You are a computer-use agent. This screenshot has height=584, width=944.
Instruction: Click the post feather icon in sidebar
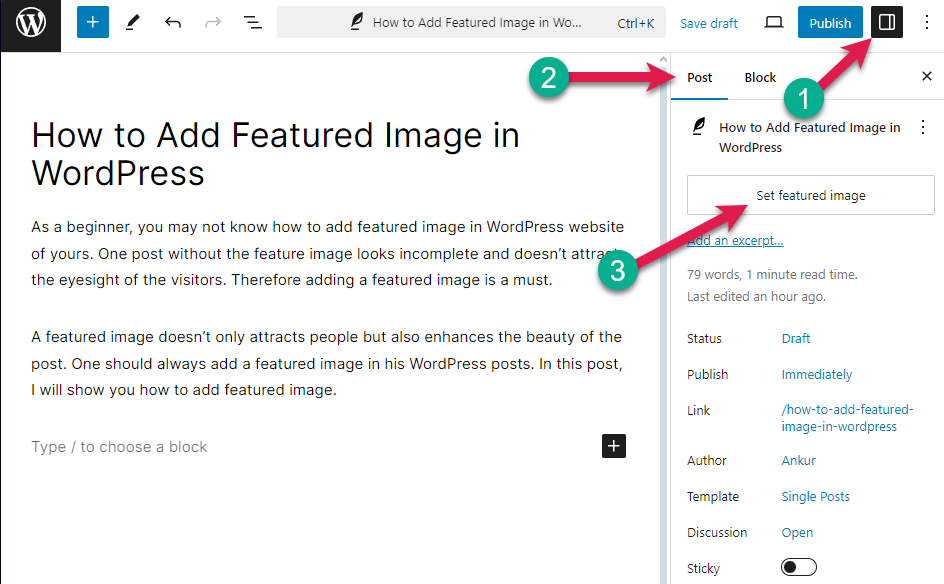tap(698, 127)
